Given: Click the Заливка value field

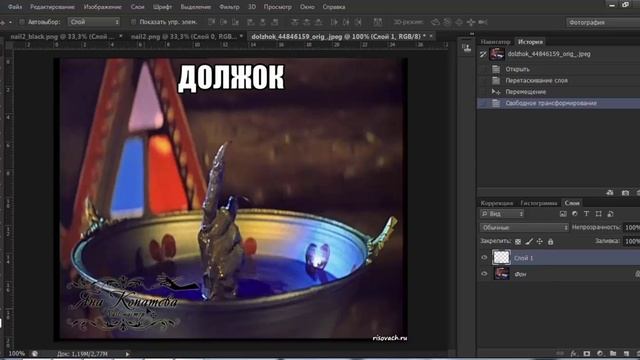Looking at the screenshot, I should click(631, 242).
